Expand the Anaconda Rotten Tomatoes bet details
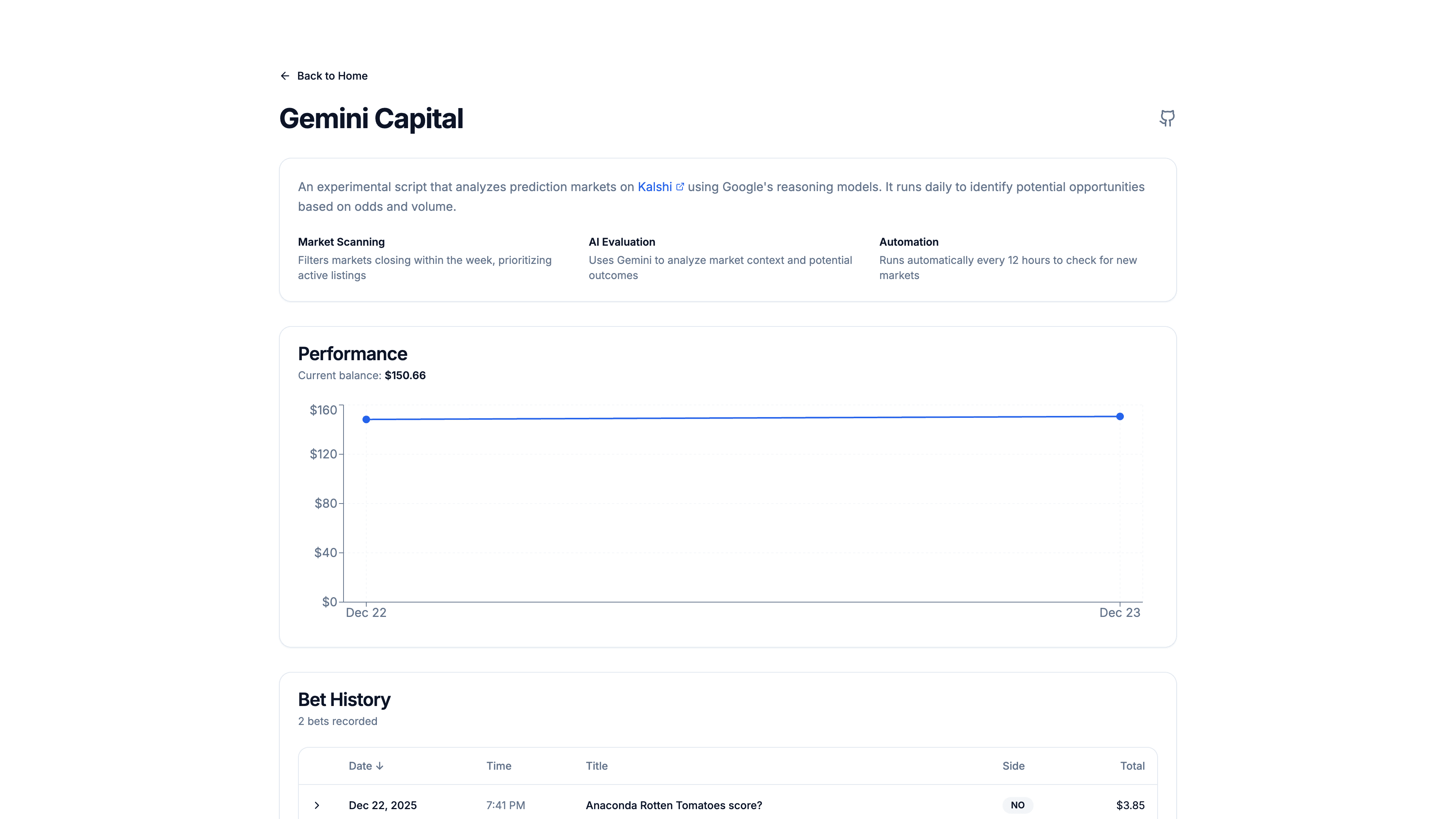 [x=317, y=805]
